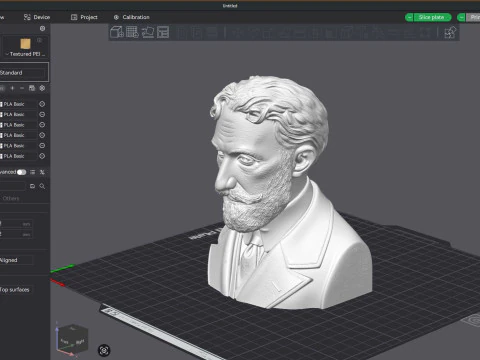Click the green Slice plate button
Screen dimensions: 480x360
tap(432, 17)
